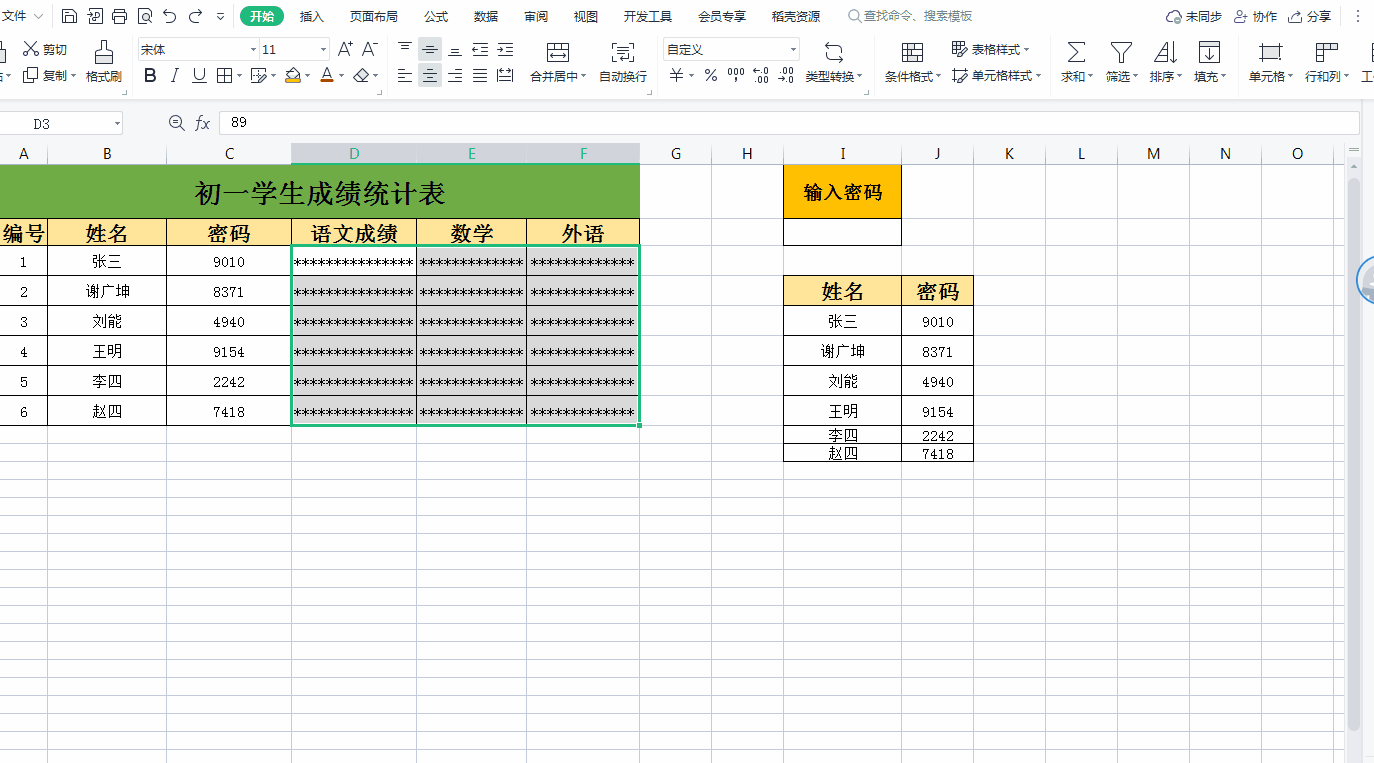
Task: Toggle Underline formatting
Action: tap(199, 75)
